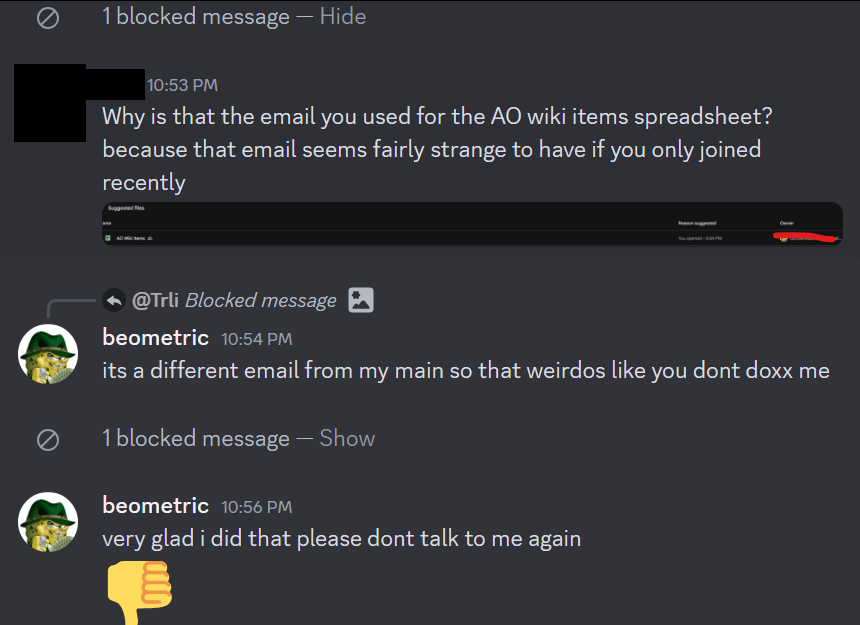The width and height of the screenshot is (860, 625).
Task: Click the reply arrow icon beside @Trli
Action: 114,299
